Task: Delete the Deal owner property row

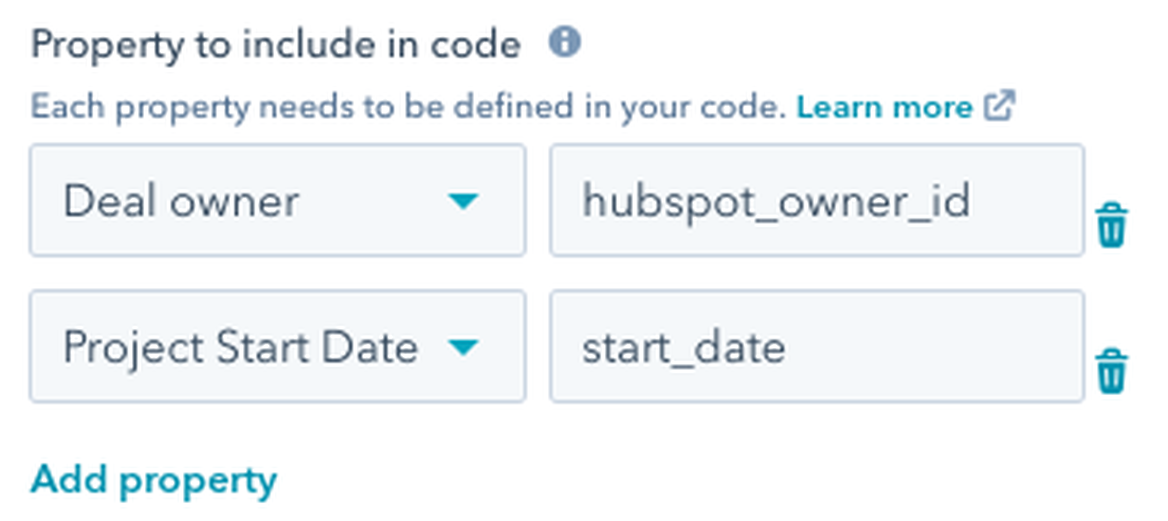Action: 1112,224
